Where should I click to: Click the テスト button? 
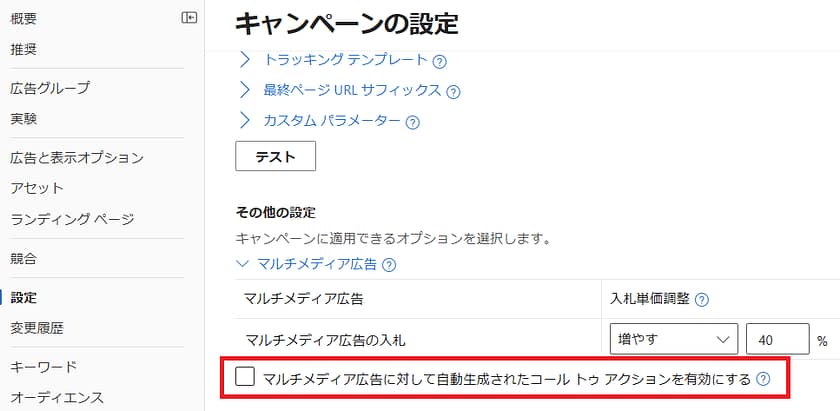(275, 156)
